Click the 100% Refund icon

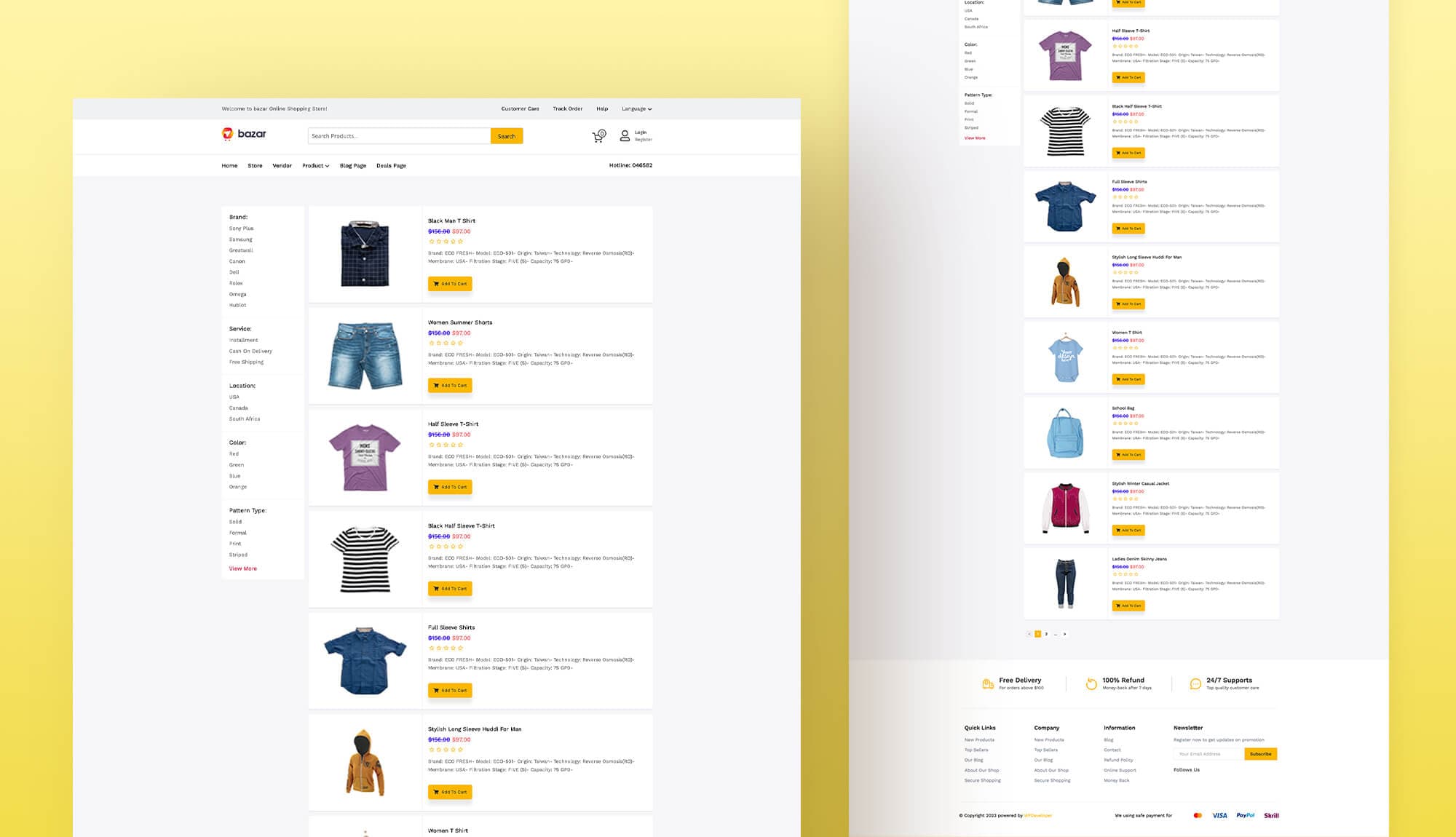click(x=1091, y=684)
